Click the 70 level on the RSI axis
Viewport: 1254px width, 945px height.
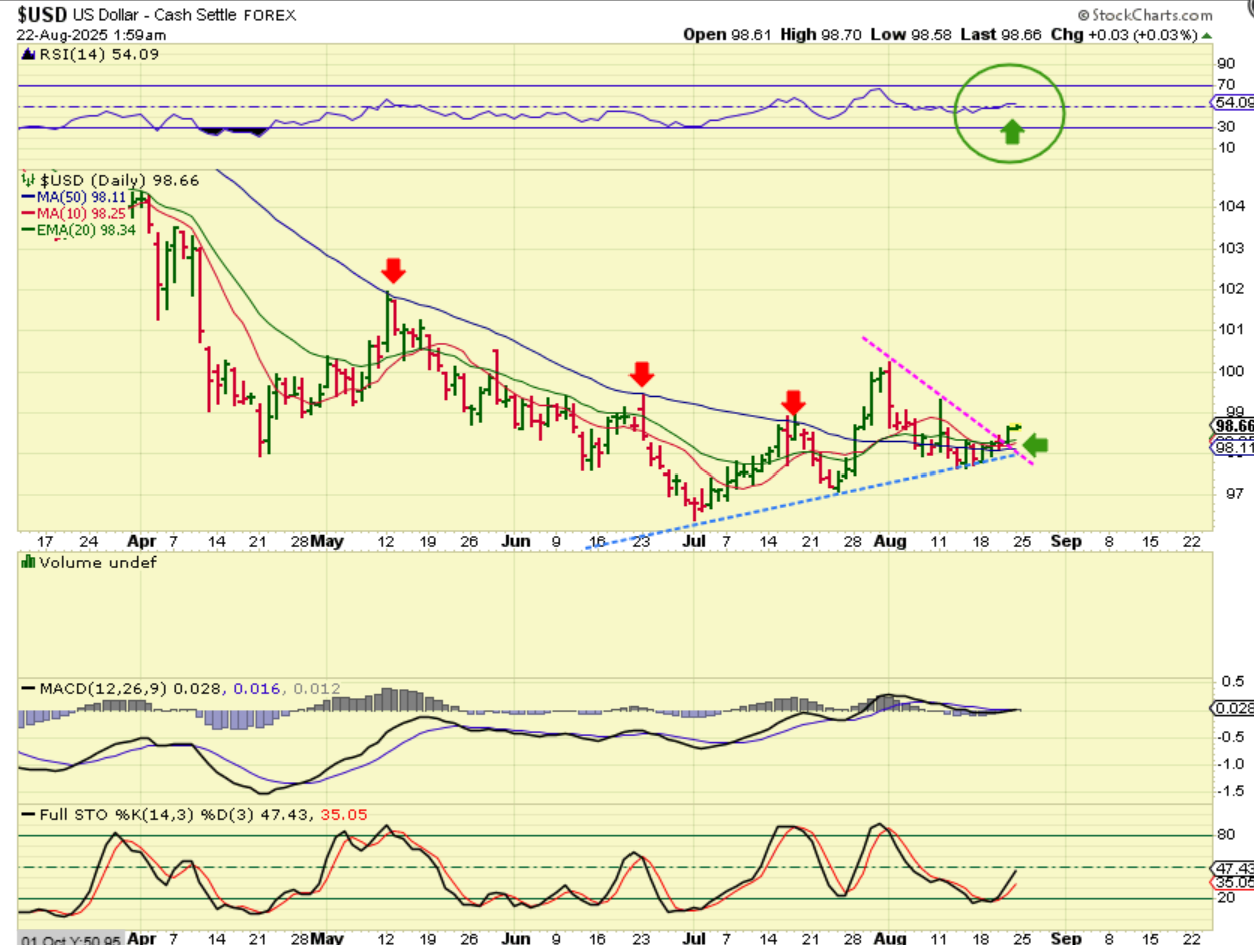click(1227, 85)
